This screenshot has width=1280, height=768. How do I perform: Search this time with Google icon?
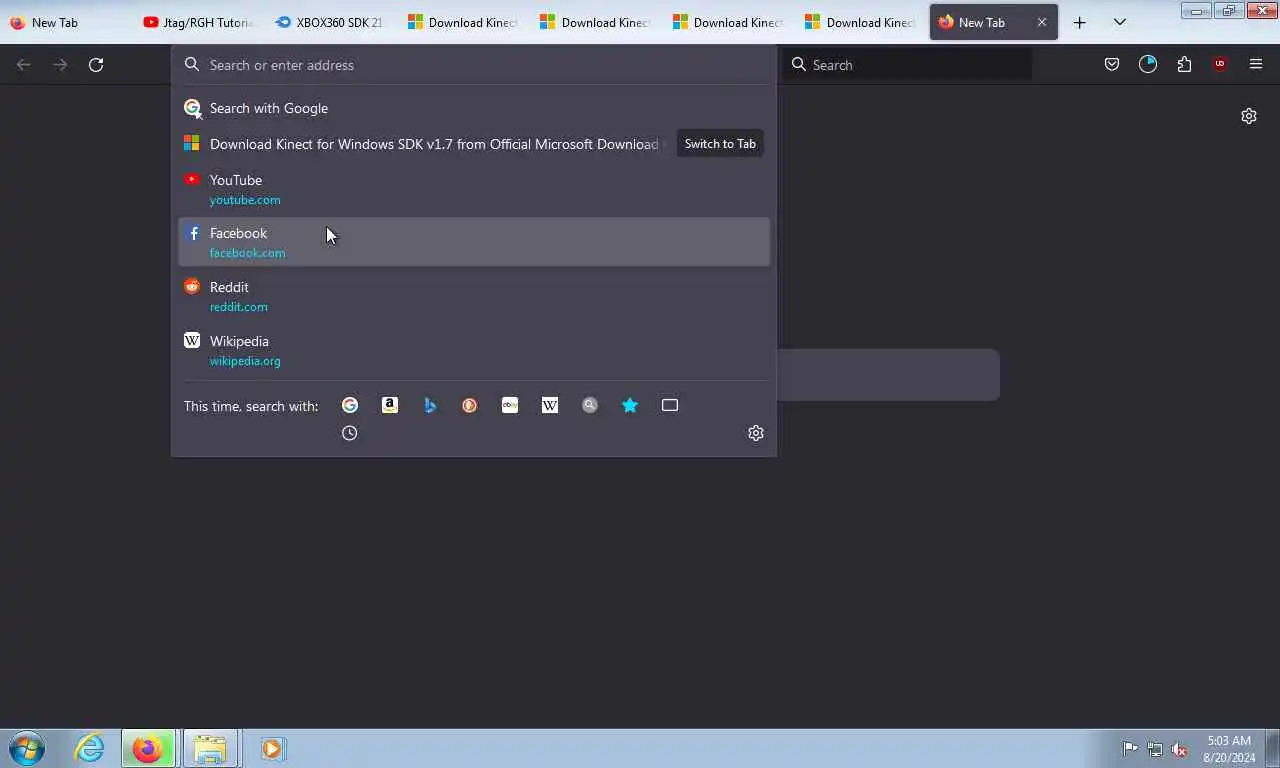pyautogui.click(x=350, y=405)
